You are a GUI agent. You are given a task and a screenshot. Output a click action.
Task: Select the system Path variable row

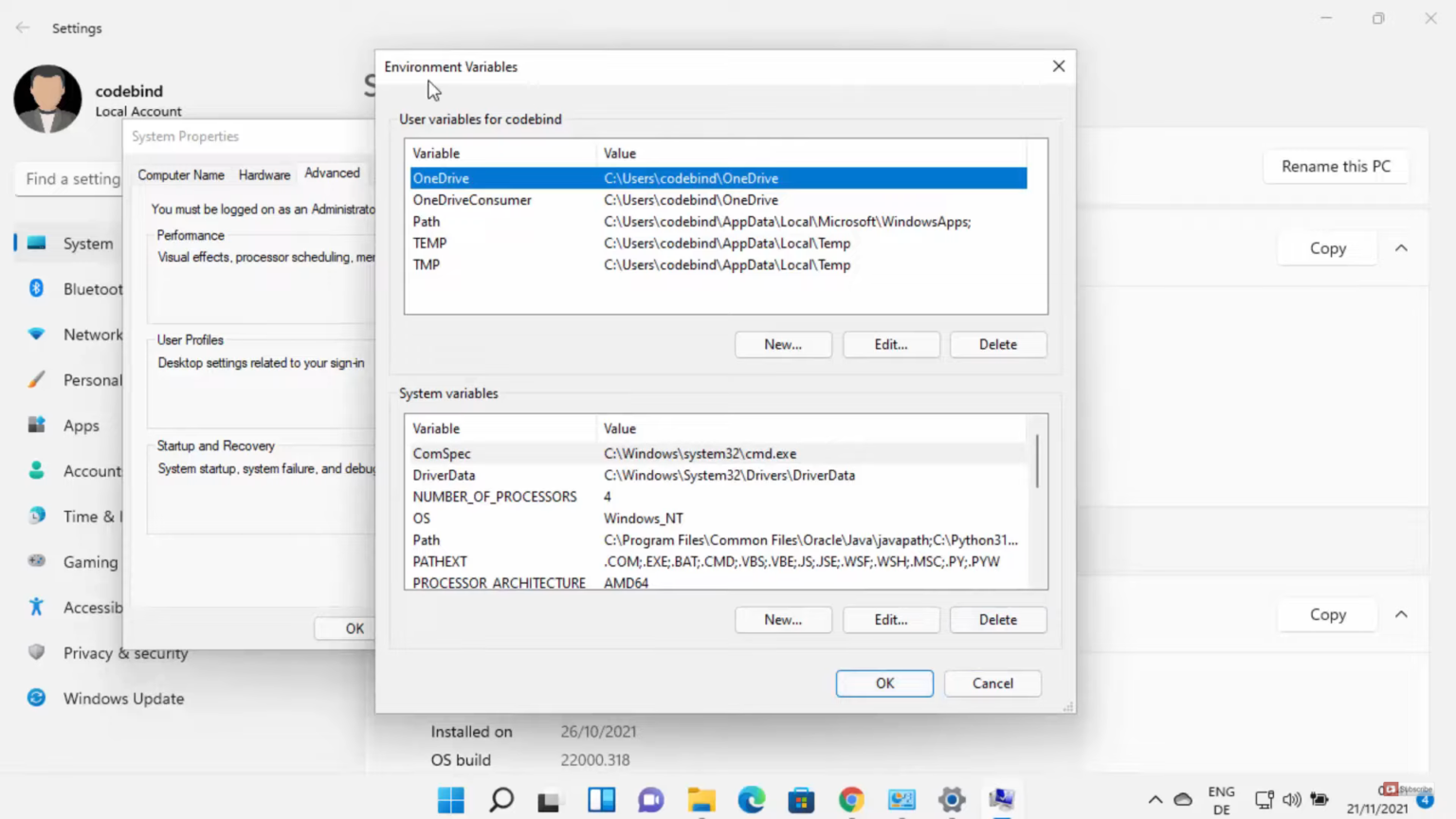coord(716,539)
